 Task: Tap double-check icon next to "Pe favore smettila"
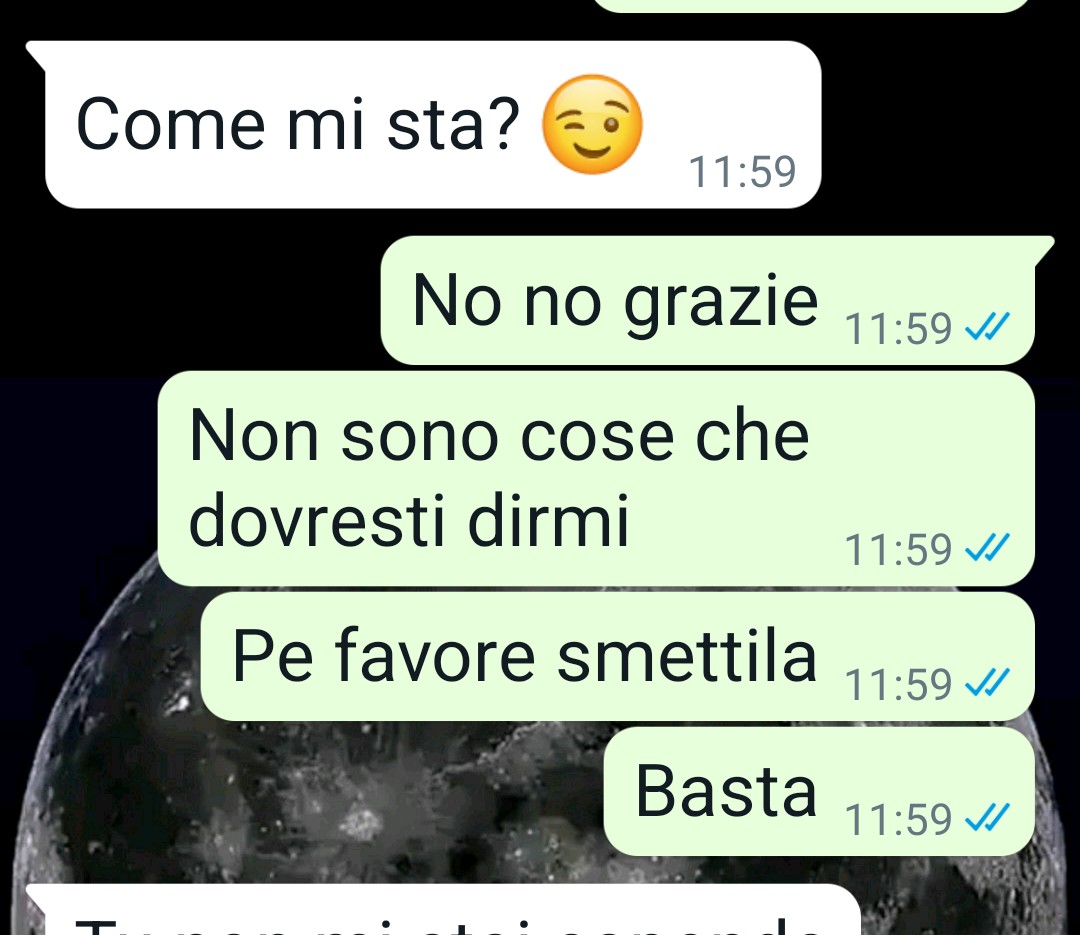pyautogui.click(x=987, y=683)
